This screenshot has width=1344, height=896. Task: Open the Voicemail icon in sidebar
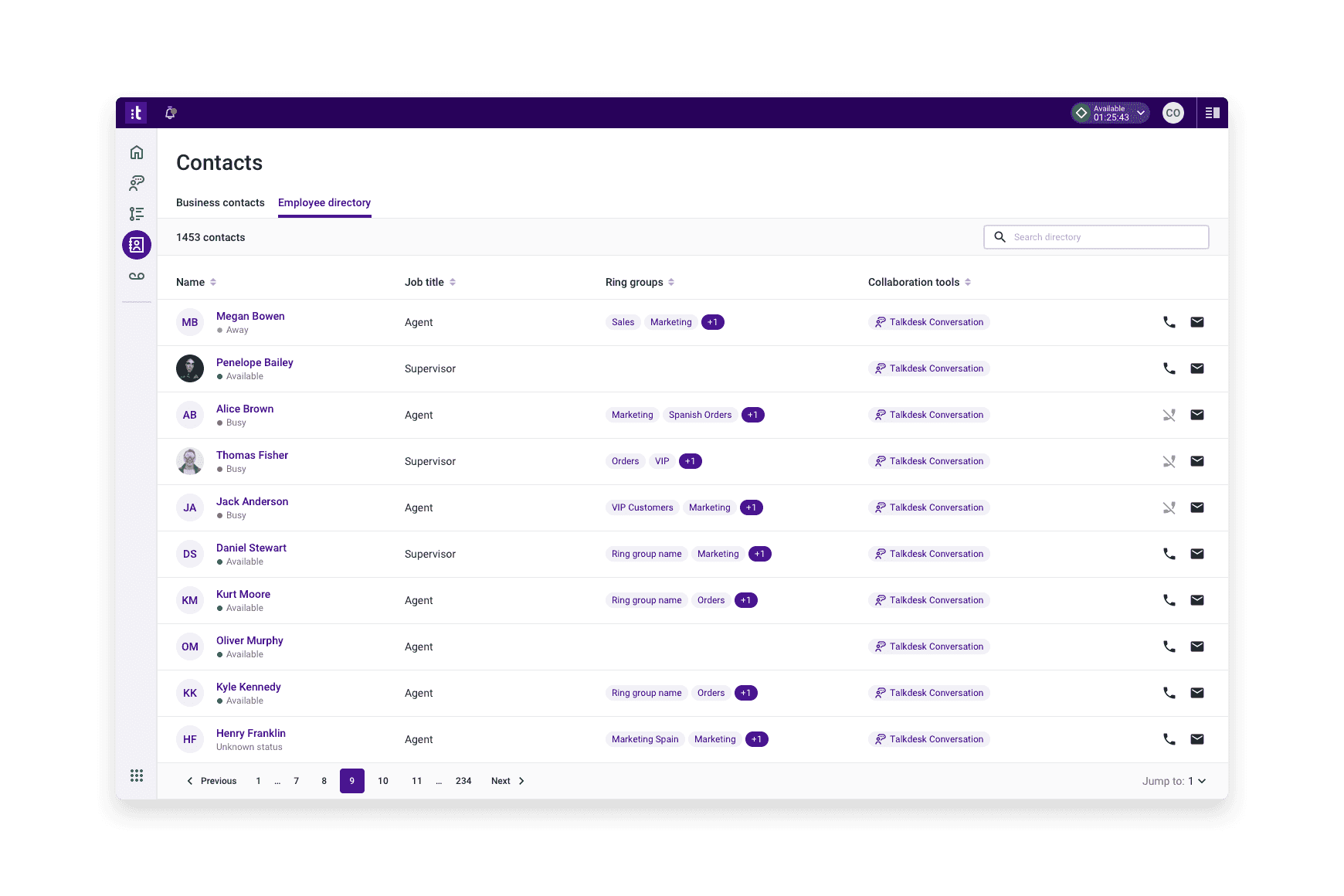pyautogui.click(x=137, y=276)
